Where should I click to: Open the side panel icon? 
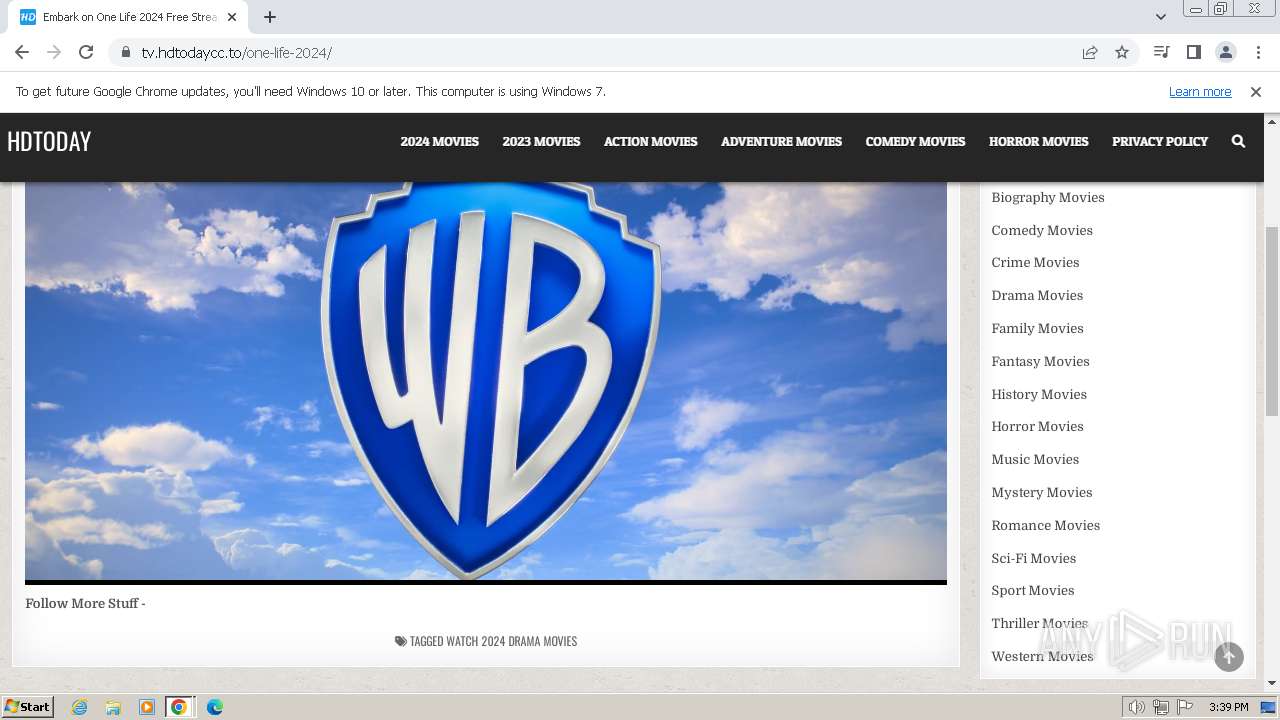1193,52
